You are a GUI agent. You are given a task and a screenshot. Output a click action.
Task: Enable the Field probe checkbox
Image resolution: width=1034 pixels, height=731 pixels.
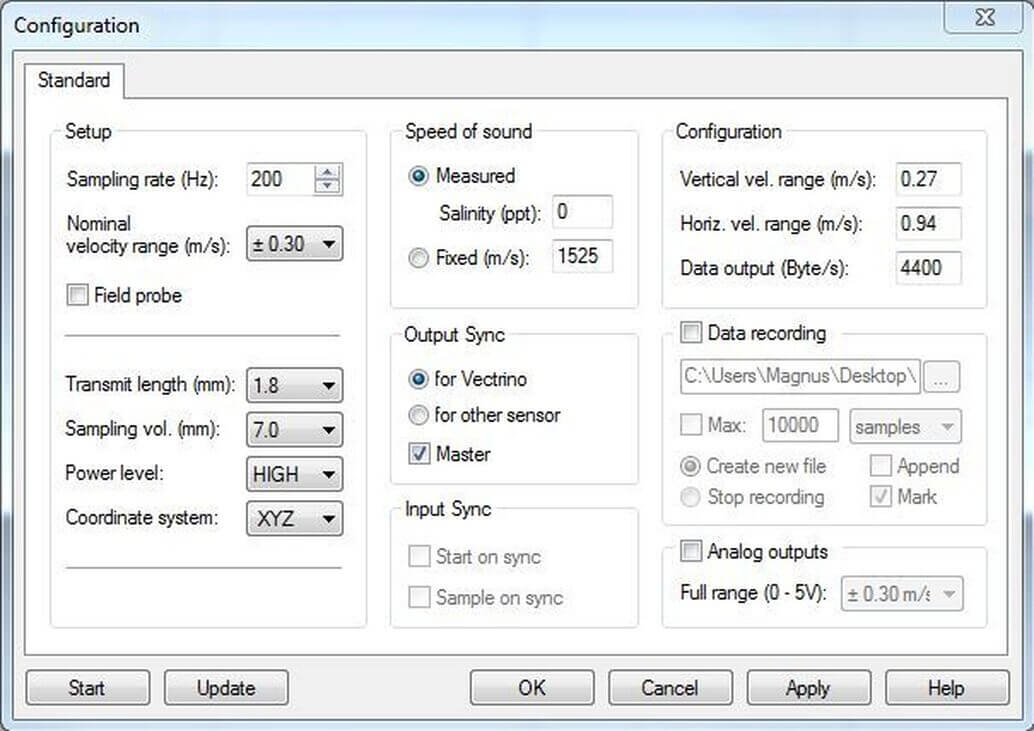pyautogui.click(x=77, y=295)
